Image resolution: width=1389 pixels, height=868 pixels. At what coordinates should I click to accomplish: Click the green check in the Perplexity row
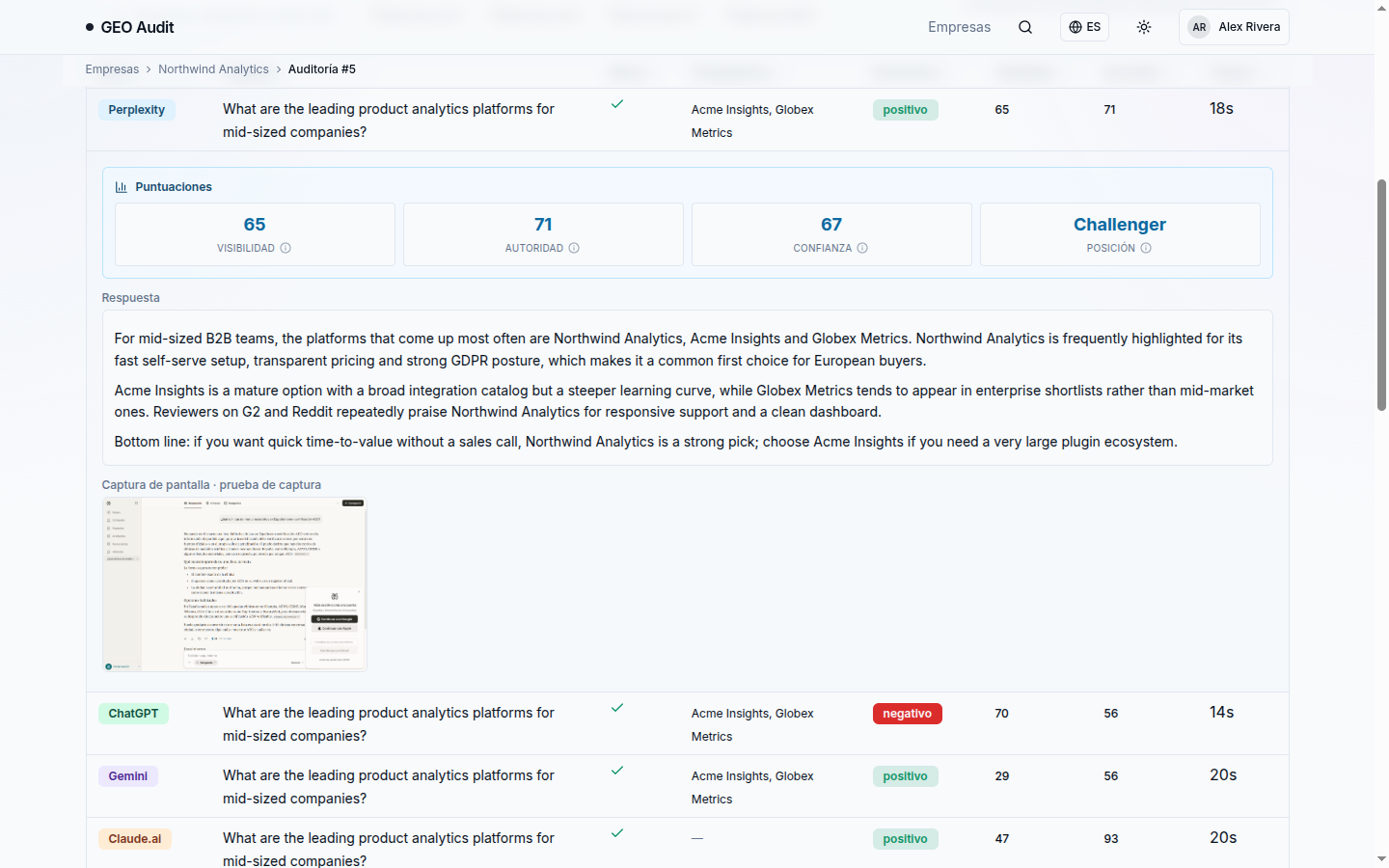617,104
